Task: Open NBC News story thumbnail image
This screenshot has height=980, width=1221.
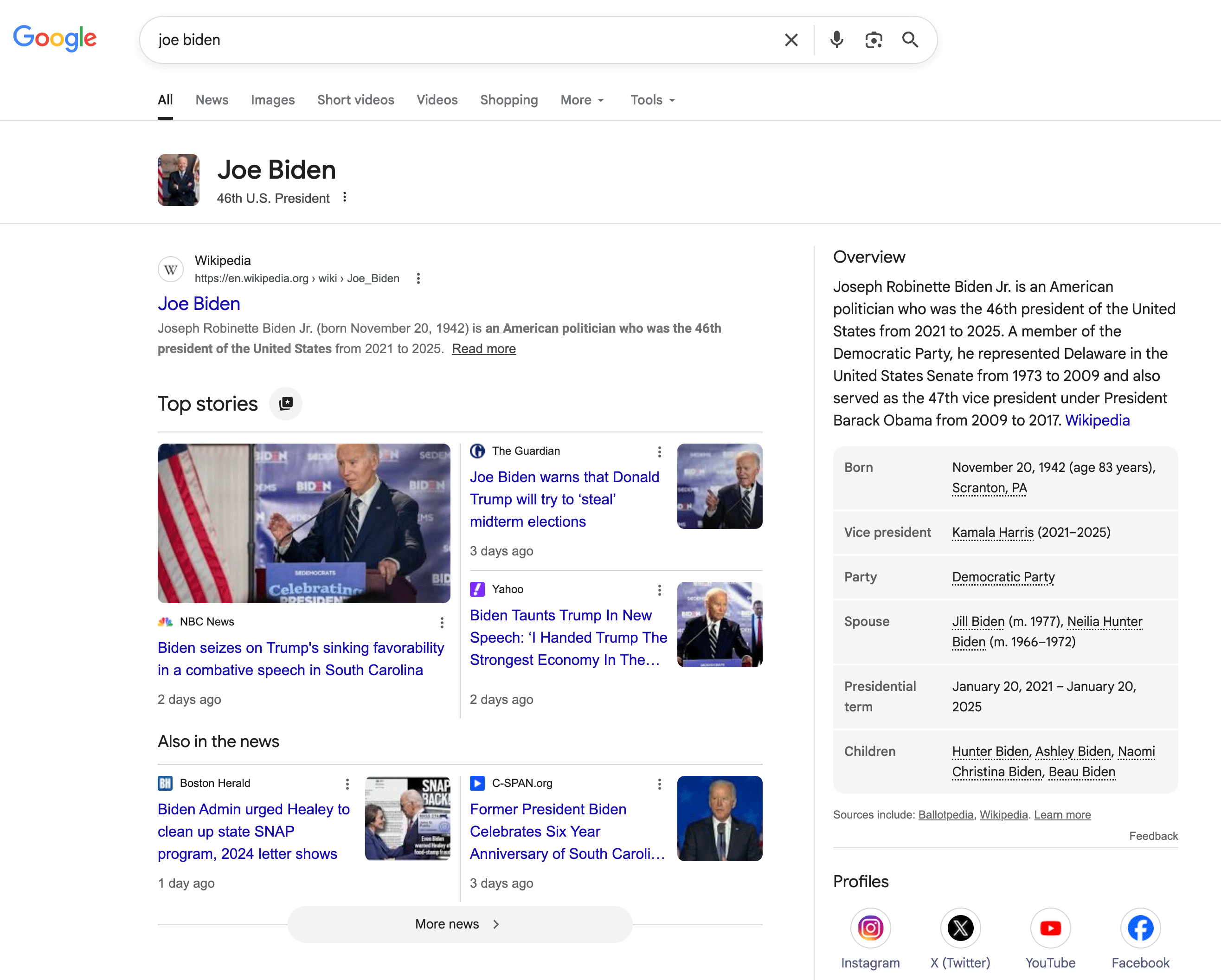Action: (x=303, y=523)
